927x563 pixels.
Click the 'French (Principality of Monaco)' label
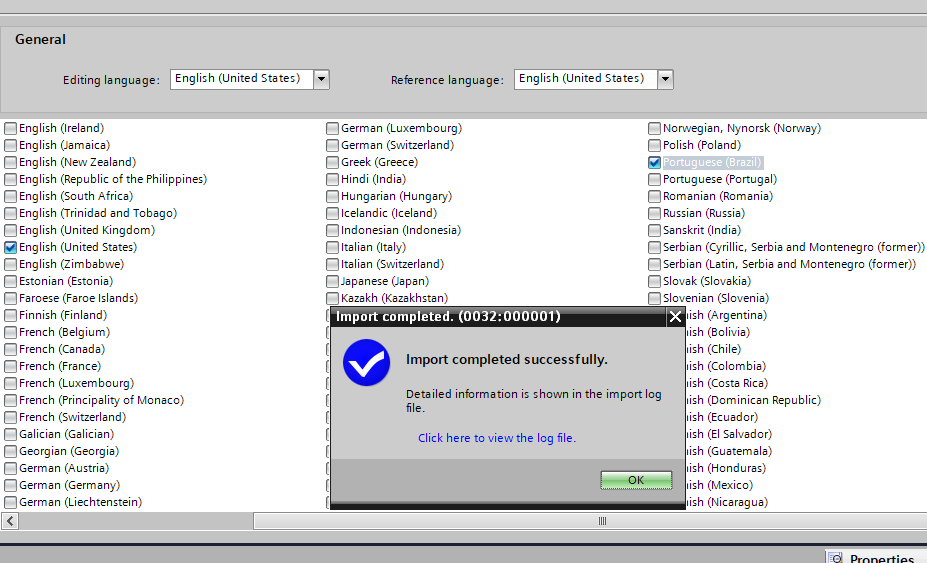[101, 400]
